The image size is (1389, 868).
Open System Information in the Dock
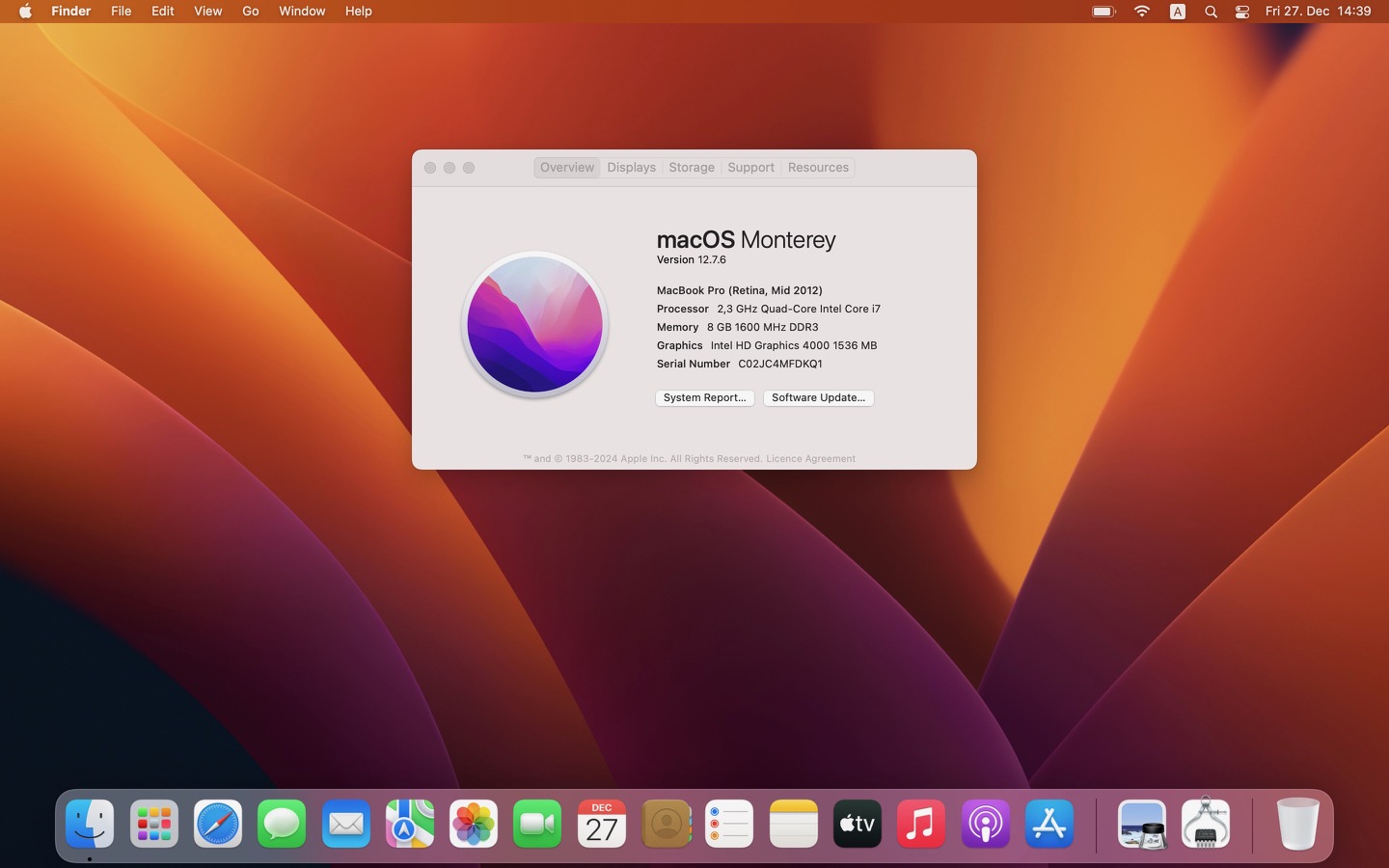(1206, 824)
